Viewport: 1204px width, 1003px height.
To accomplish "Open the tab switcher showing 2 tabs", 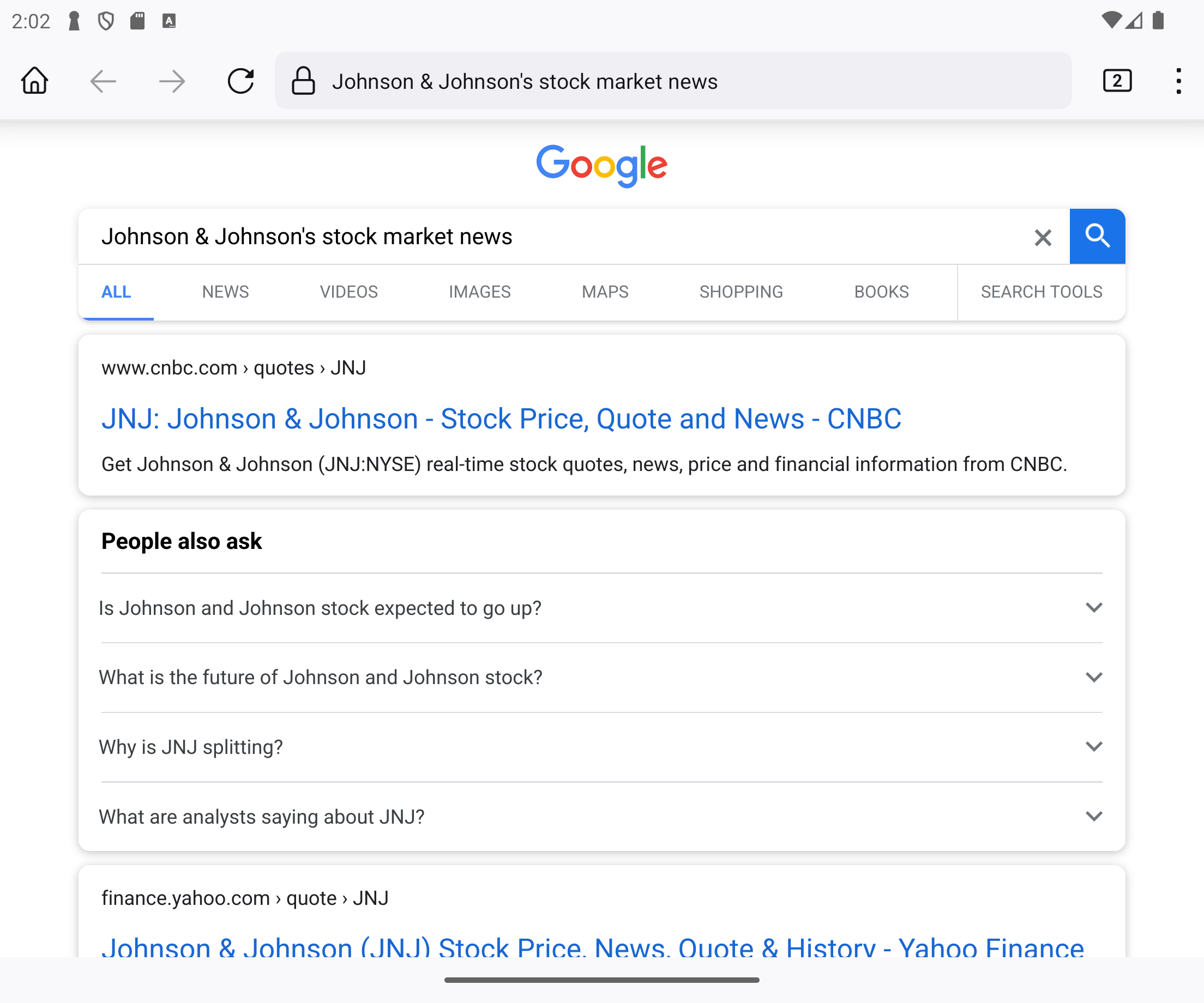I will tap(1117, 81).
